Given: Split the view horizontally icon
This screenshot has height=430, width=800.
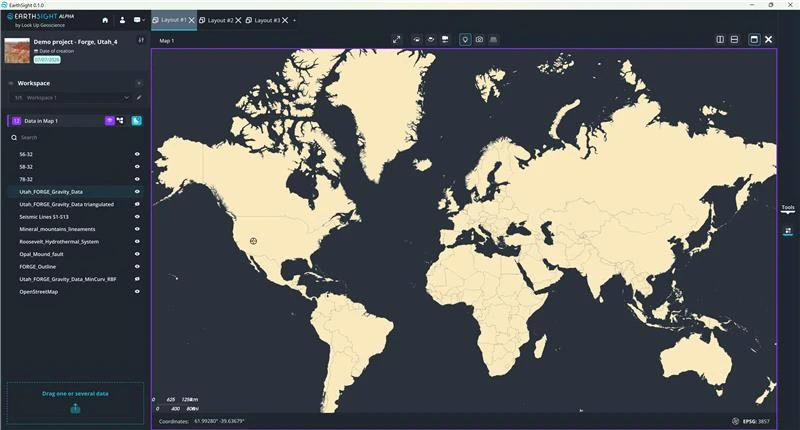Looking at the screenshot, I should click(x=734, y=39).
